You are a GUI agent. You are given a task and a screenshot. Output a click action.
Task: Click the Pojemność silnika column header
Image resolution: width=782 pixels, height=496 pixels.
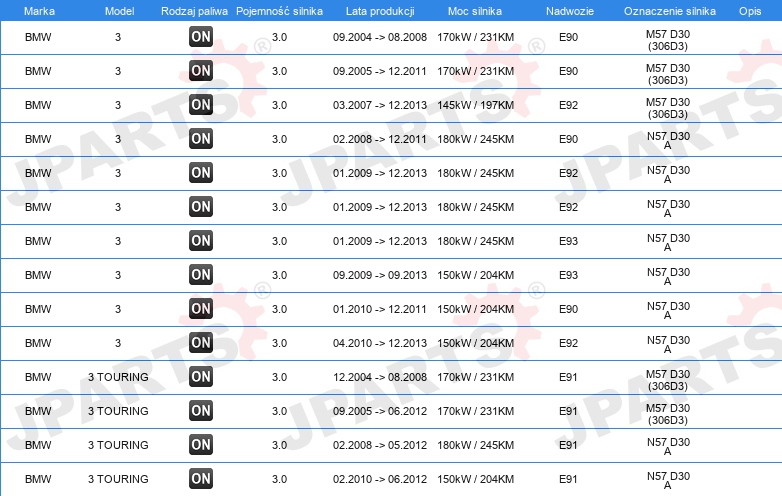point(279,11)
